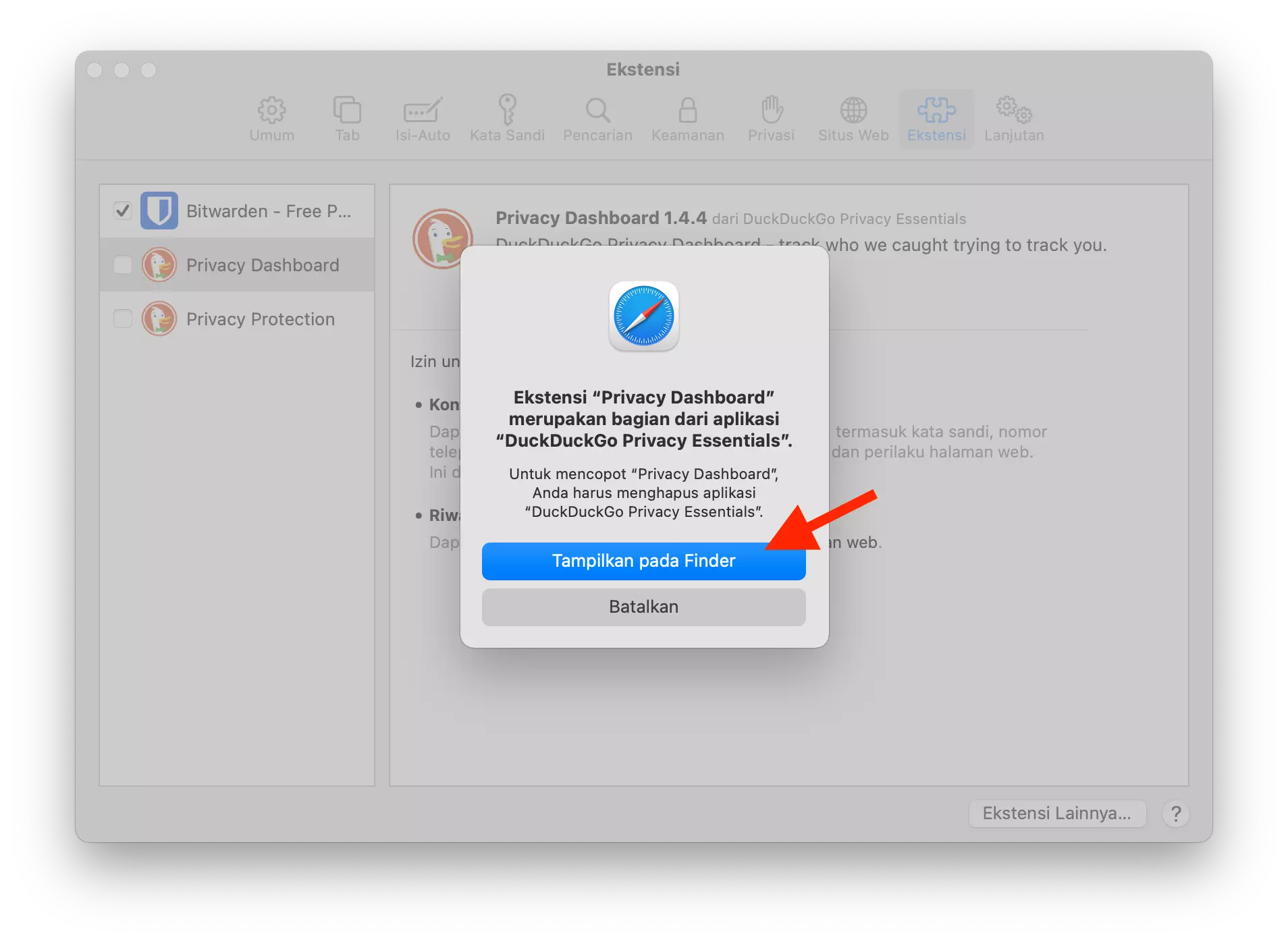
Task: Switch to the Situs Web tab
Action: [853, 118]
